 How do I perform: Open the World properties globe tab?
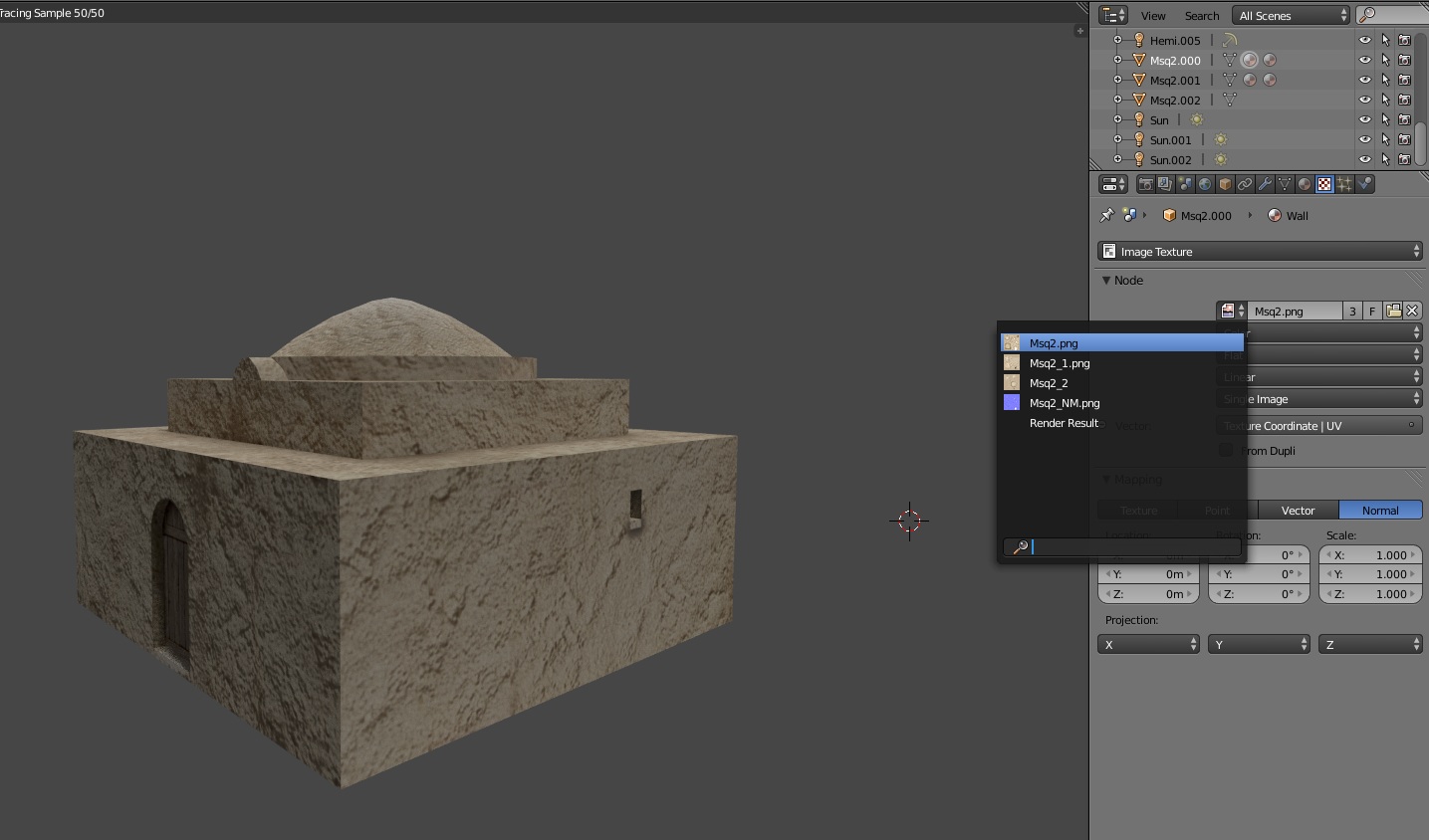pyautogui.click(x=1205, y=184)
